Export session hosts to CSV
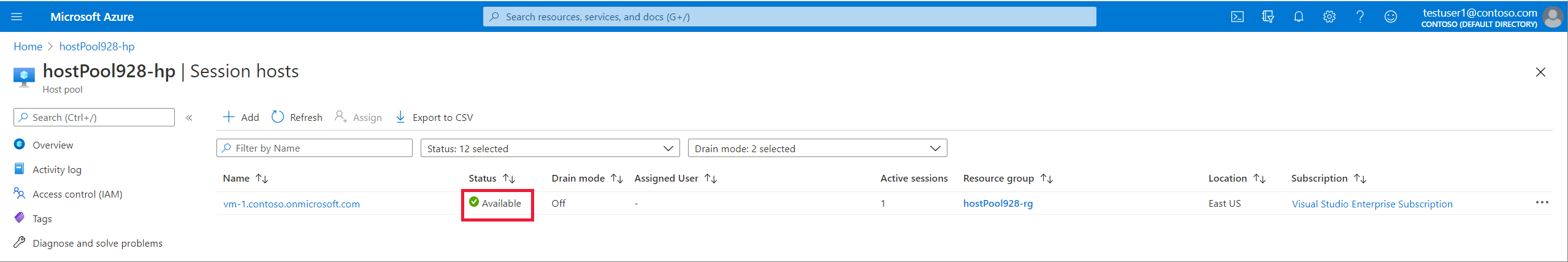 click(434, 117)
